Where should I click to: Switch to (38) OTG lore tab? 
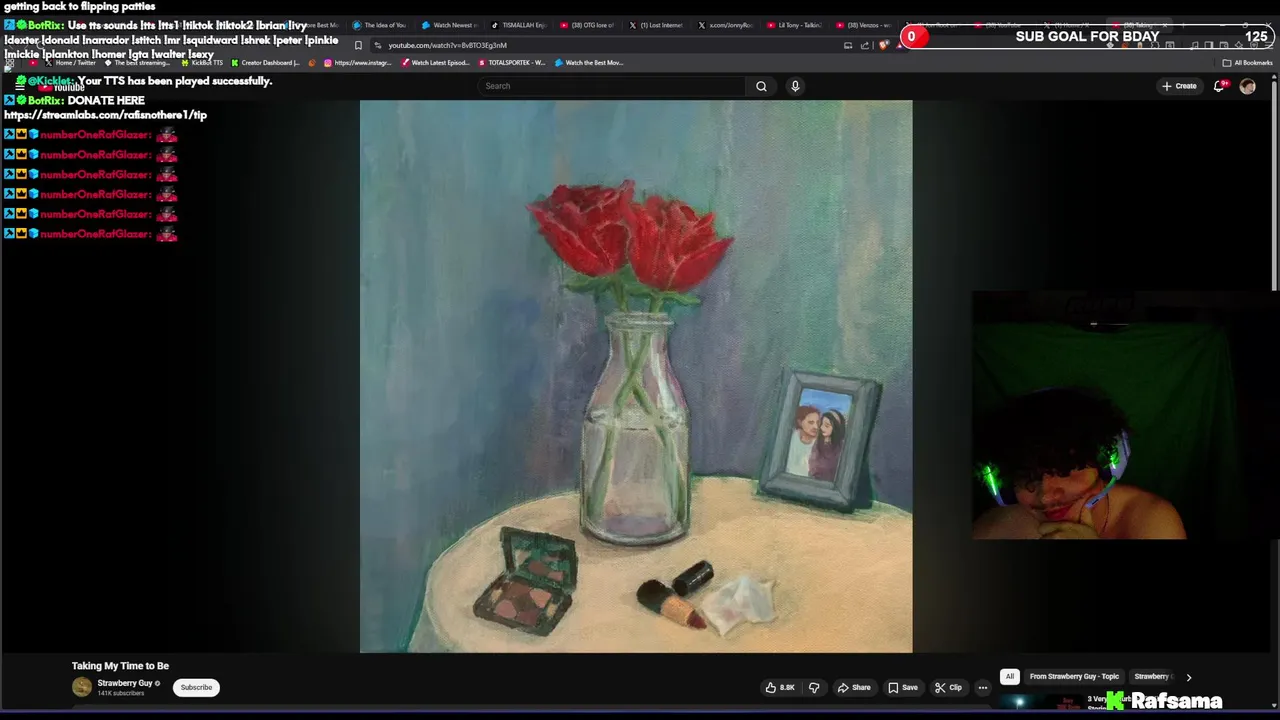click(x=587, y=25)
